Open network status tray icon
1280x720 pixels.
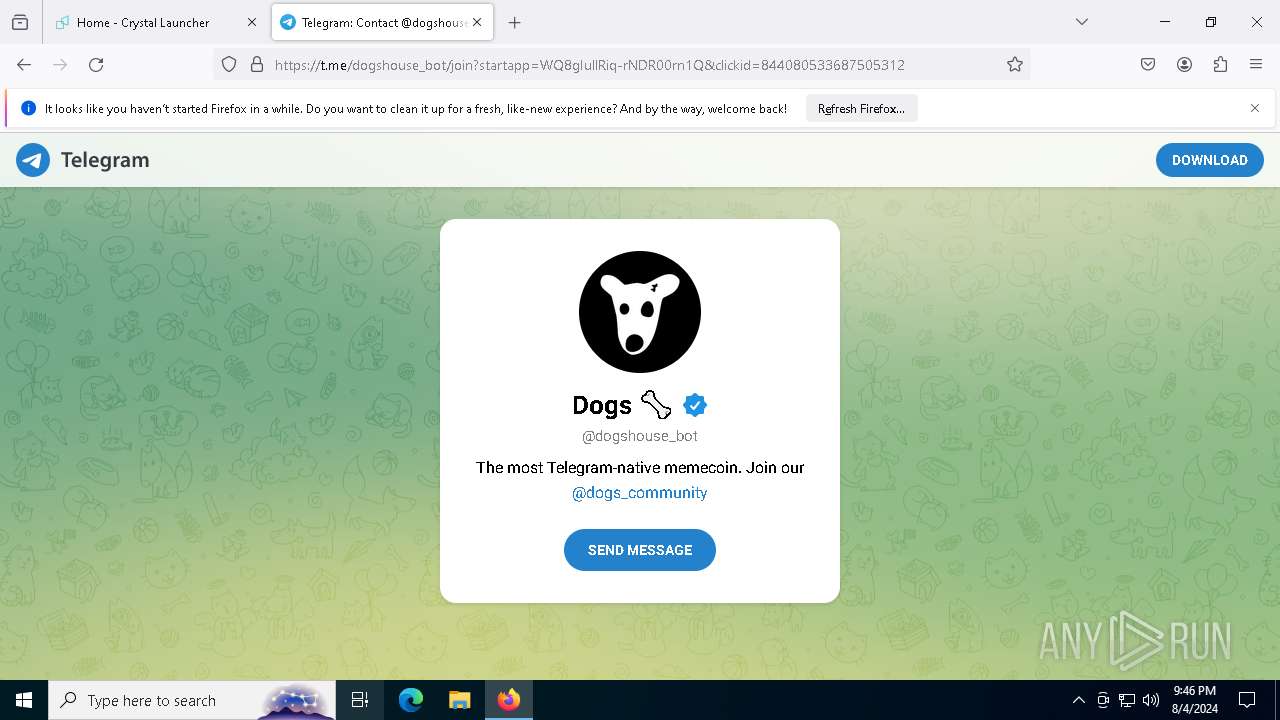[x=1127, y=700]
